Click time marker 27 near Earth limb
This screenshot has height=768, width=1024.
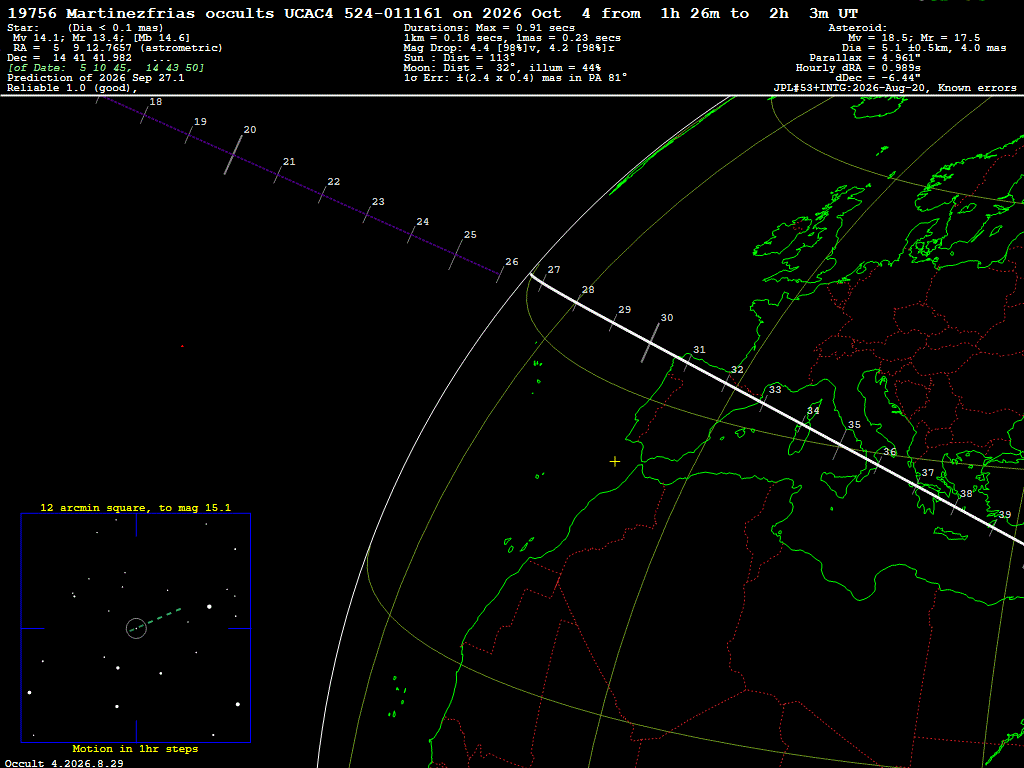tap(554, 270)
